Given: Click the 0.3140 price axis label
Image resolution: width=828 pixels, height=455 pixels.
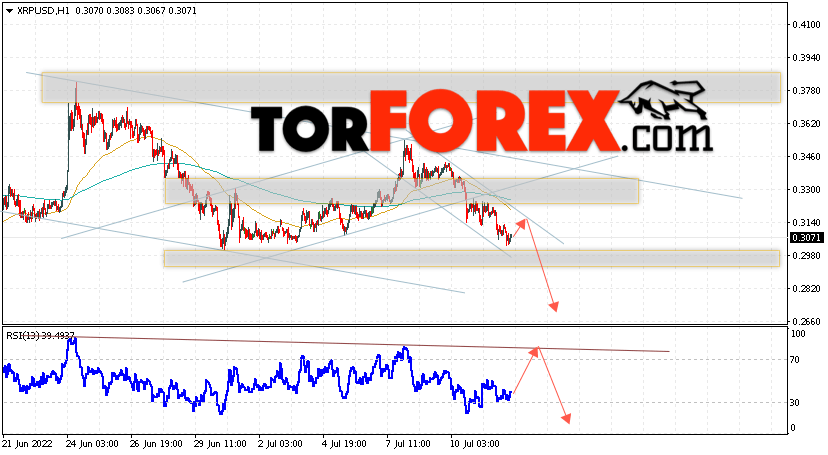Looking at the screenshot, I should click(x=806, y=223).
